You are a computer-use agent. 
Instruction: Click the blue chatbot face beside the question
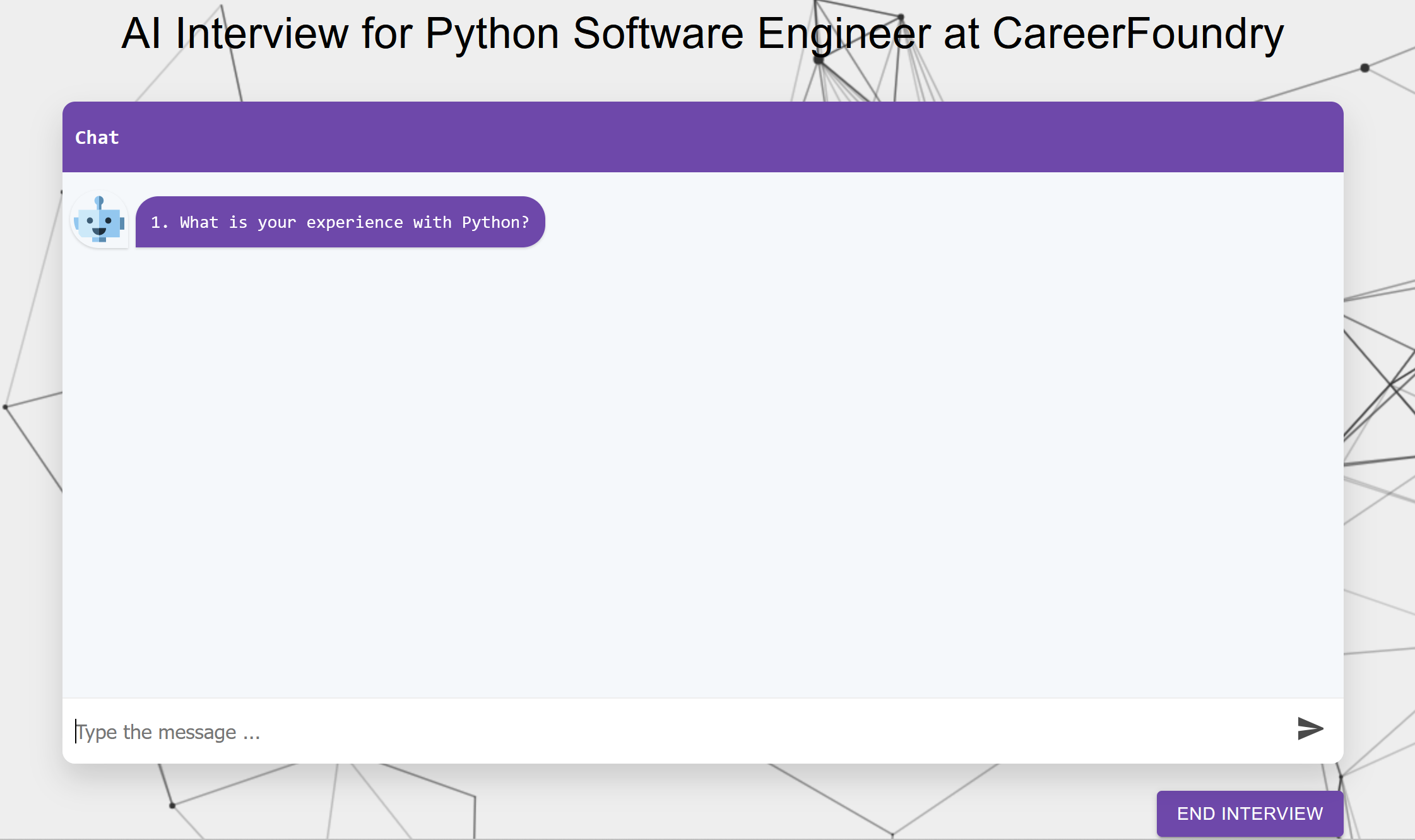99,224
